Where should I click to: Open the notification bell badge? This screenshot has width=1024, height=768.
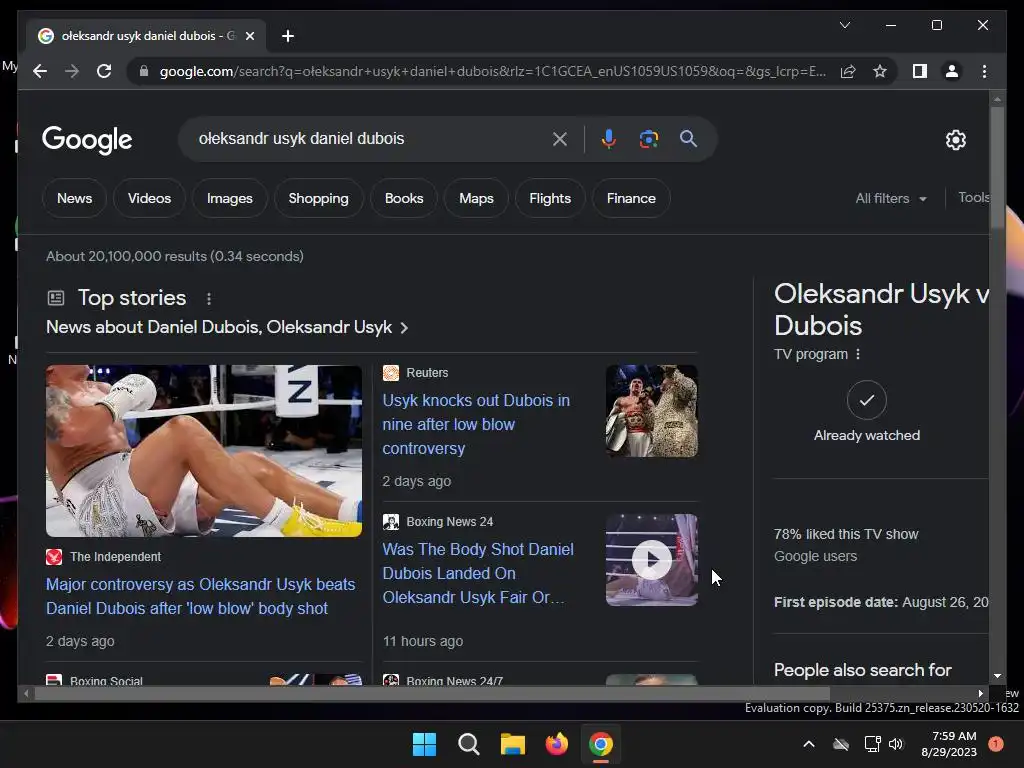coord(995,744)
